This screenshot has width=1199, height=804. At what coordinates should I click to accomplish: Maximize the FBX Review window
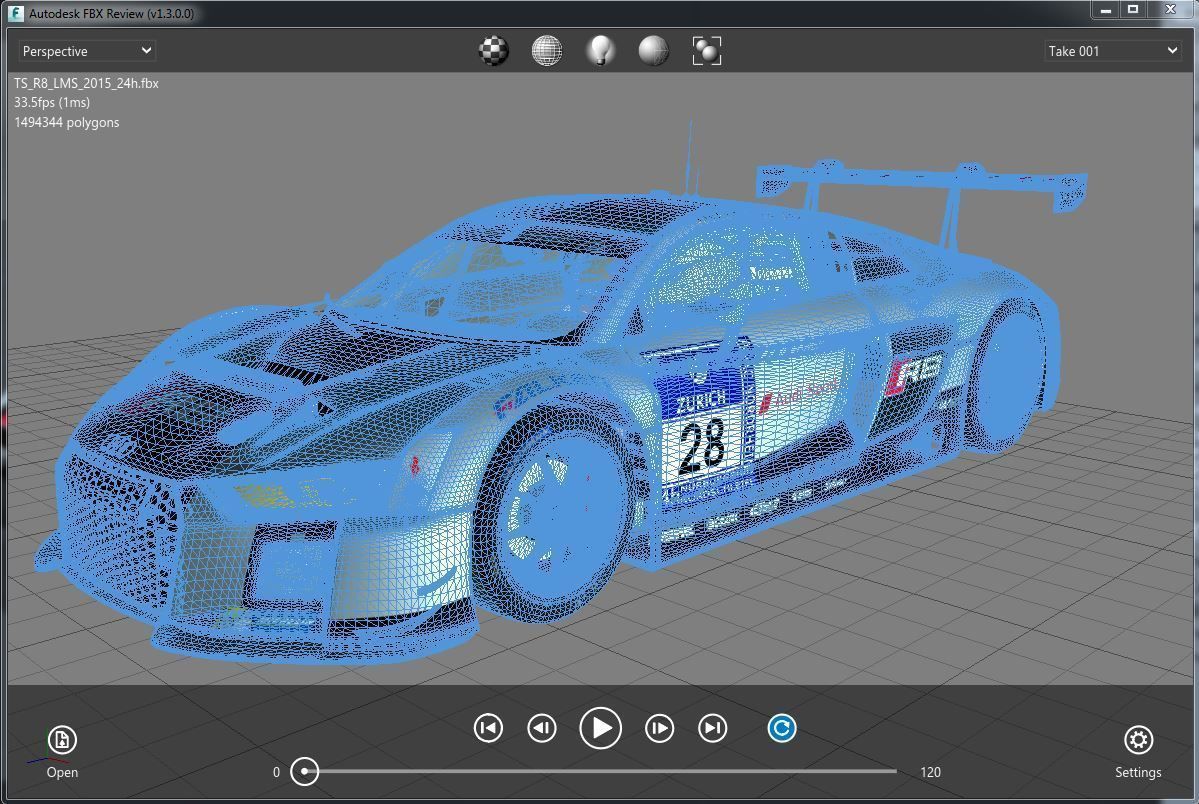pyautogui.click(x=1133, y=9)
